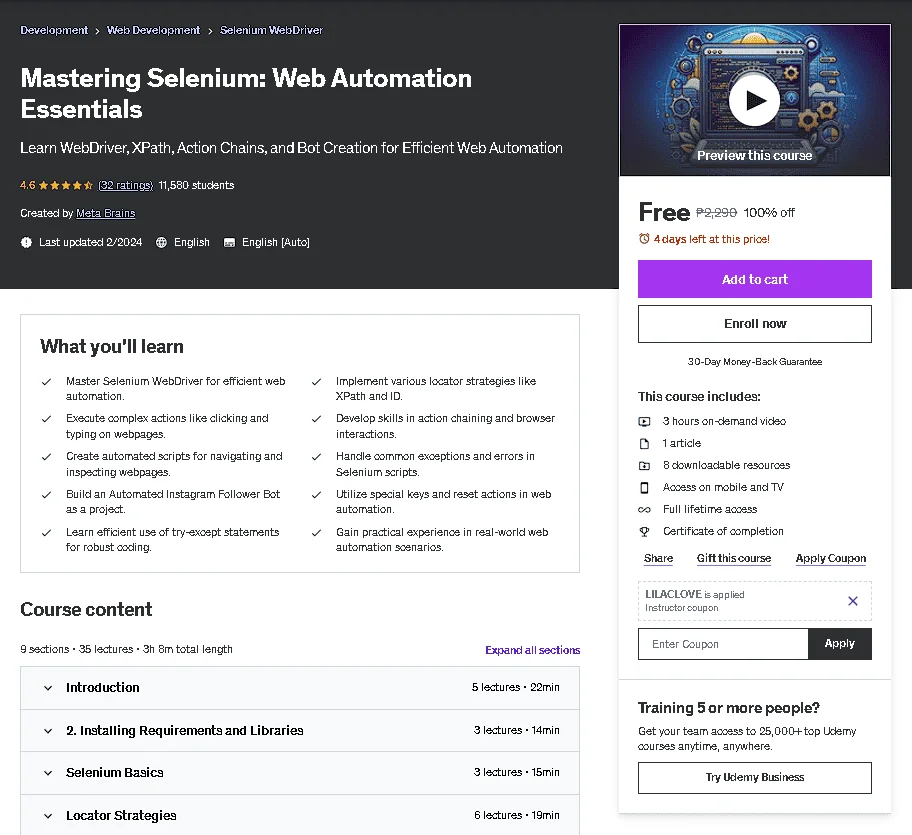Click 5 lectures 22min in Introduction row
The width and height of the screenshot is (912, 835).
(515, 687)
